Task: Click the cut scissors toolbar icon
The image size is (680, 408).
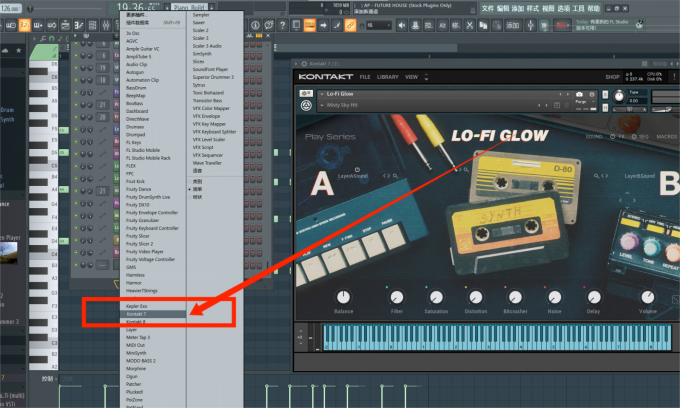Action: tap(469, 26)
